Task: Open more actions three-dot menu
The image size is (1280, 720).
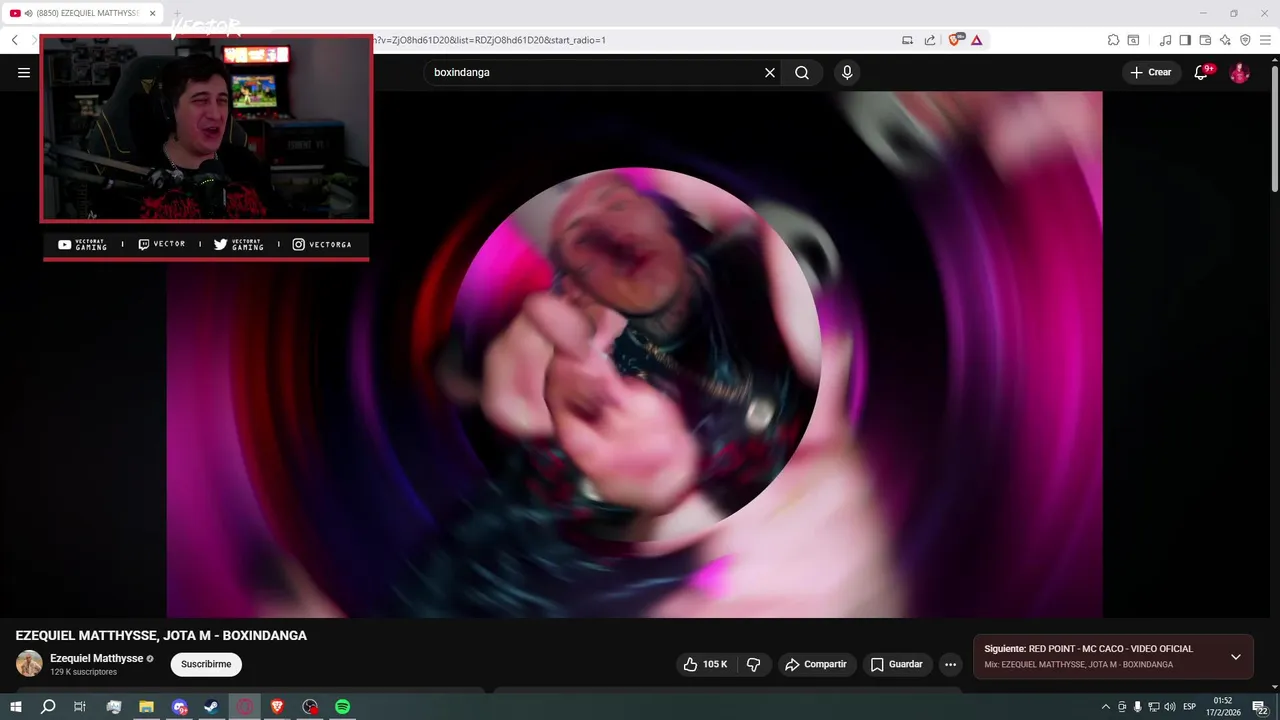Action: click(x=950, y=665)
